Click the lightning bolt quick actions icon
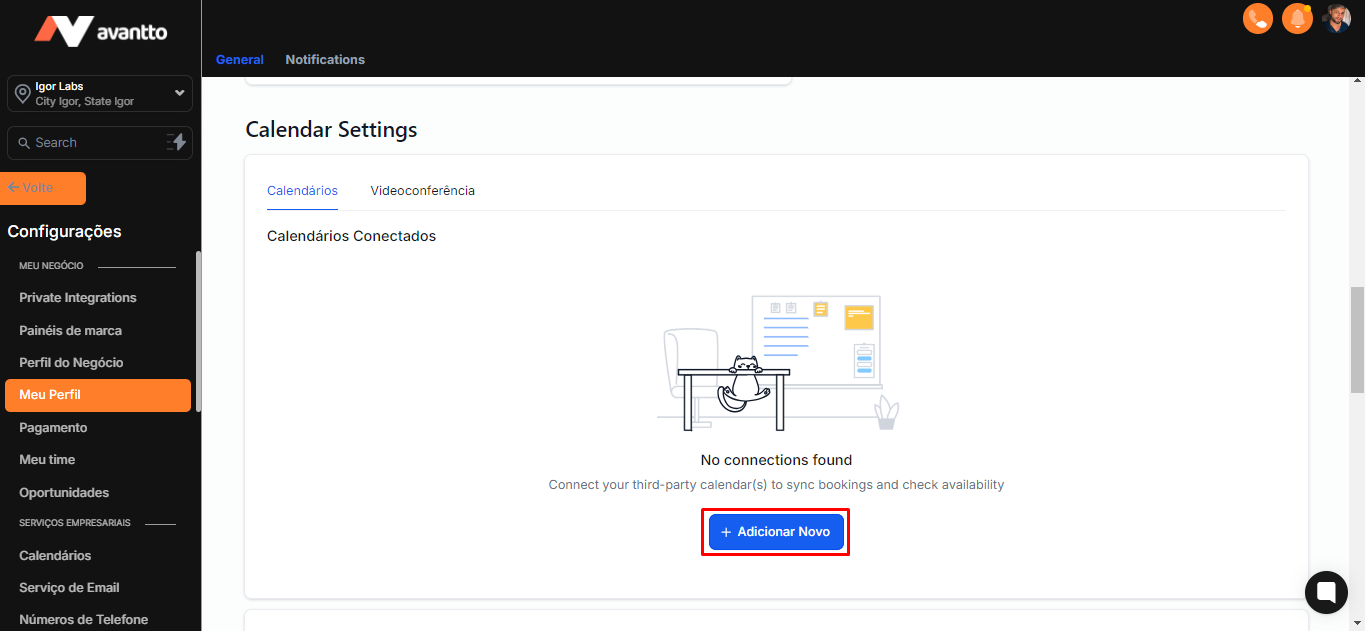 [x=177, y=143]
